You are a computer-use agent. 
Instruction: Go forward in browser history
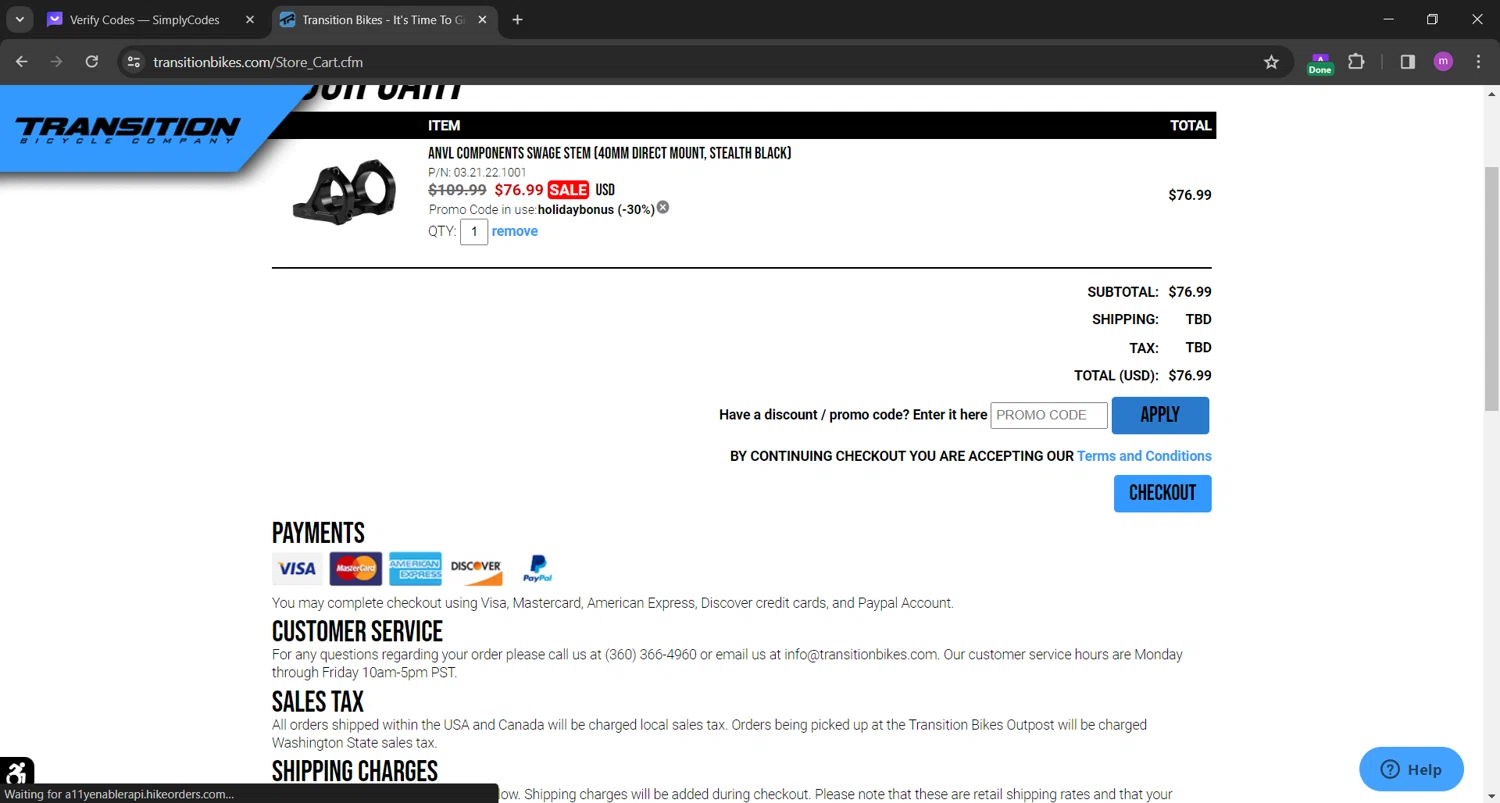point(57,62)
